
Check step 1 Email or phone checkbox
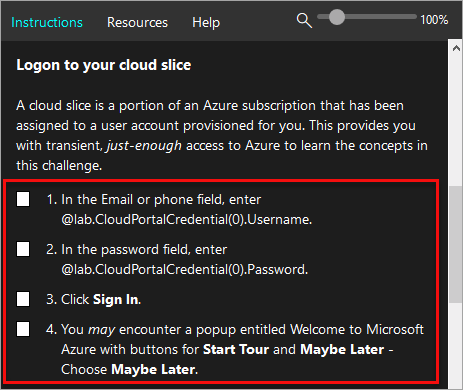pyautogui.click(x=23, y=199)
